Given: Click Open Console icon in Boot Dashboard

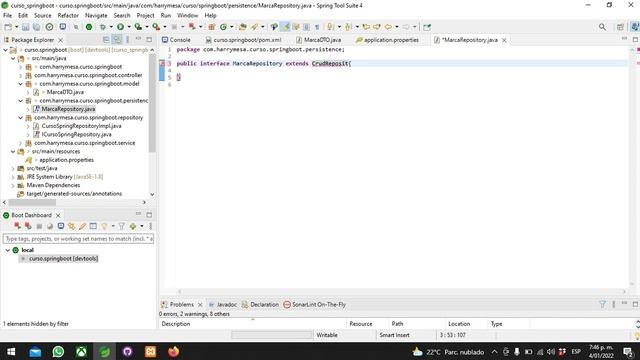Looking at the screenshot, I should (61, 226).
